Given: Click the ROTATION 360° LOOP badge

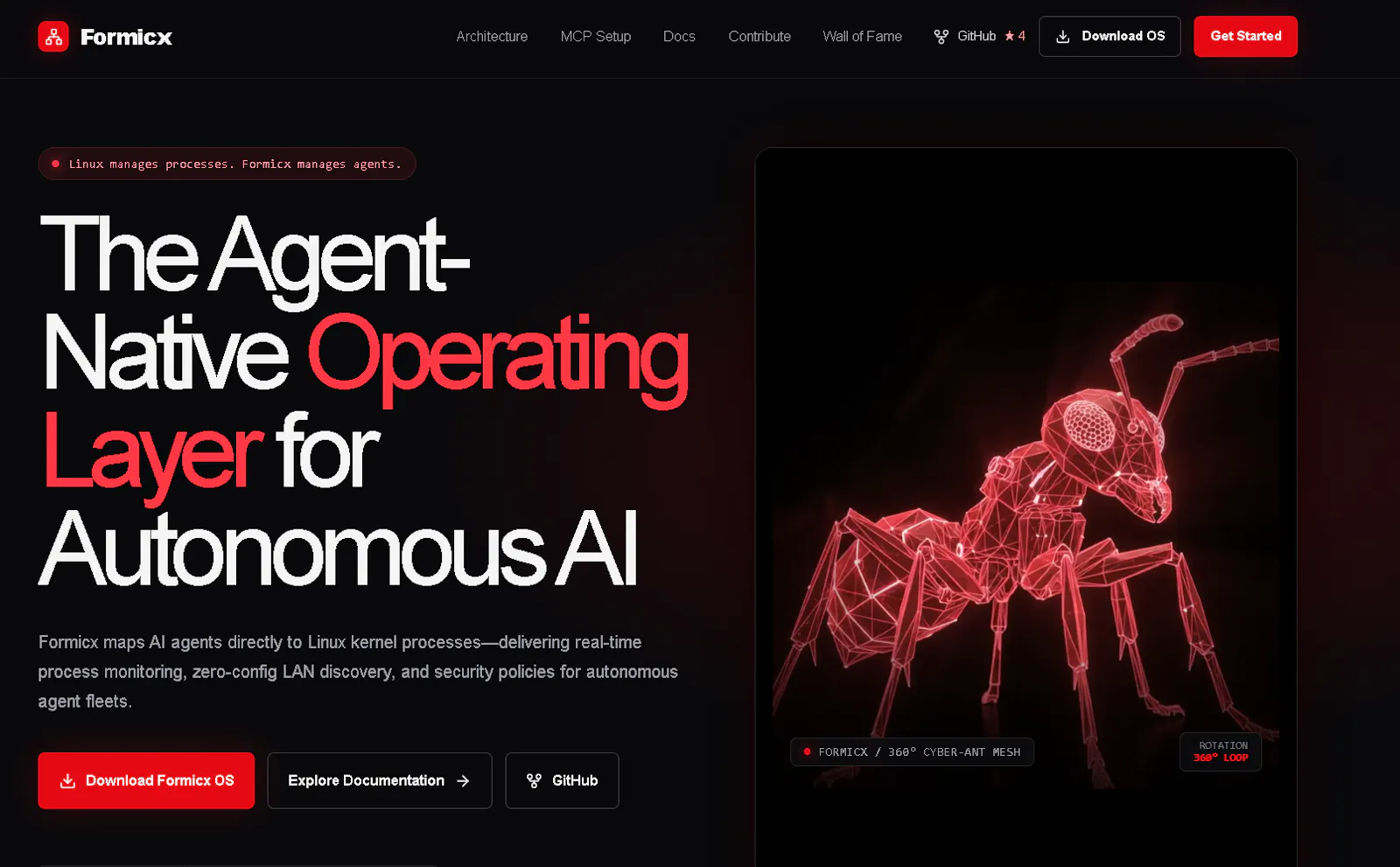Looking at the screenshot, I should tap(1221, 752).
